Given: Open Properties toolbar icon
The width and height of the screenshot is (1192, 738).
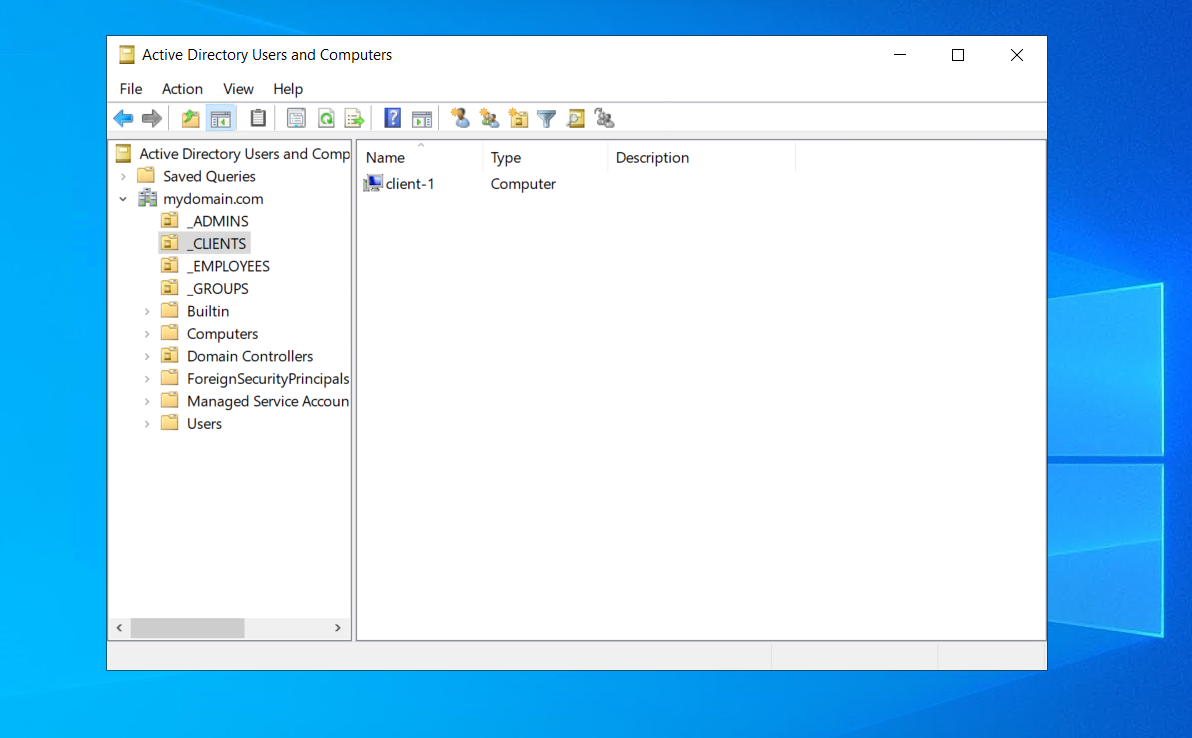Looking at the screenshot, I should click(296, 119).
